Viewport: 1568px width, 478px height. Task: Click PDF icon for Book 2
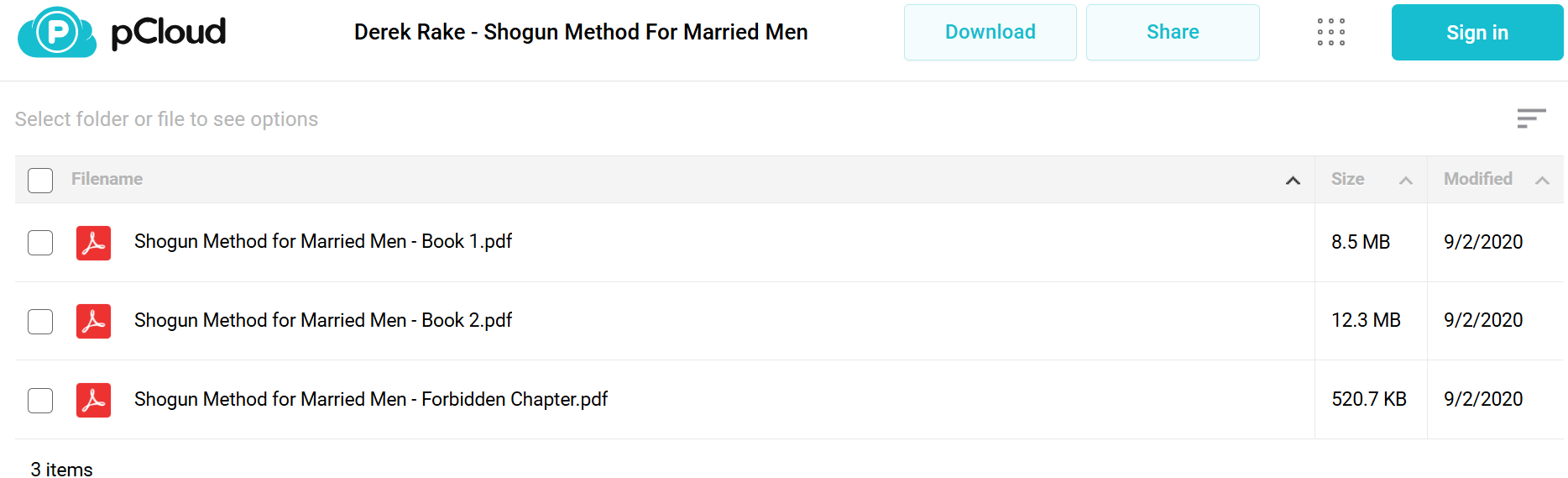(x=93, y=321)
